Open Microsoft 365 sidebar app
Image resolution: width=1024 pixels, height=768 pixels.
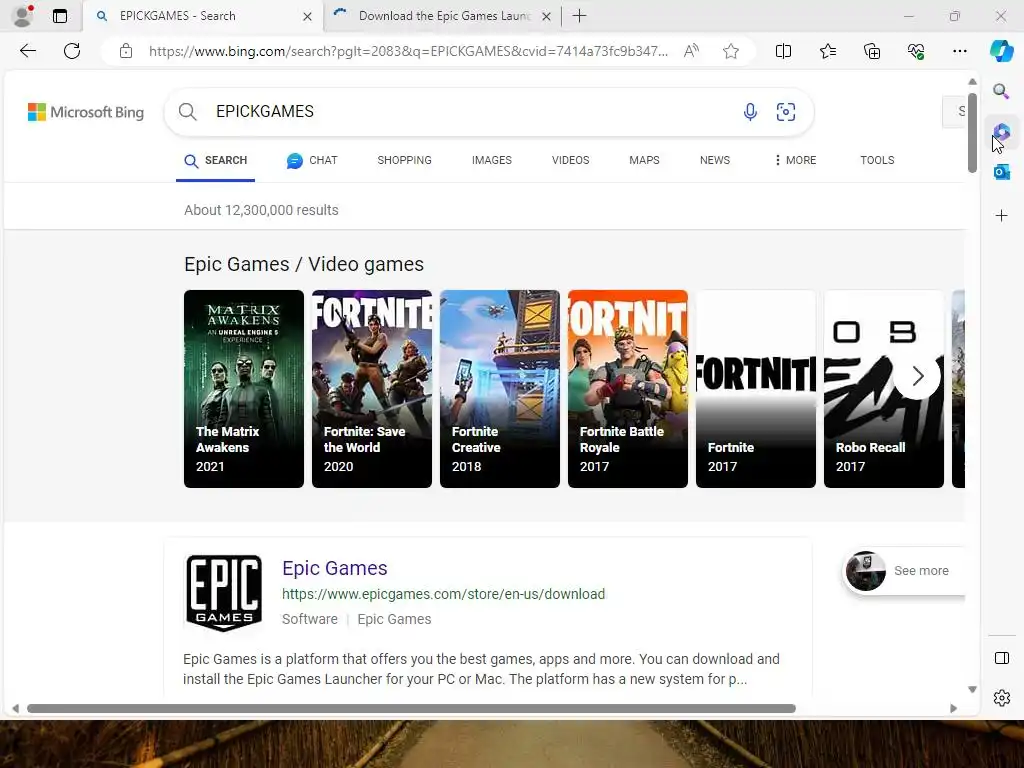click(x=1002, y=133)
